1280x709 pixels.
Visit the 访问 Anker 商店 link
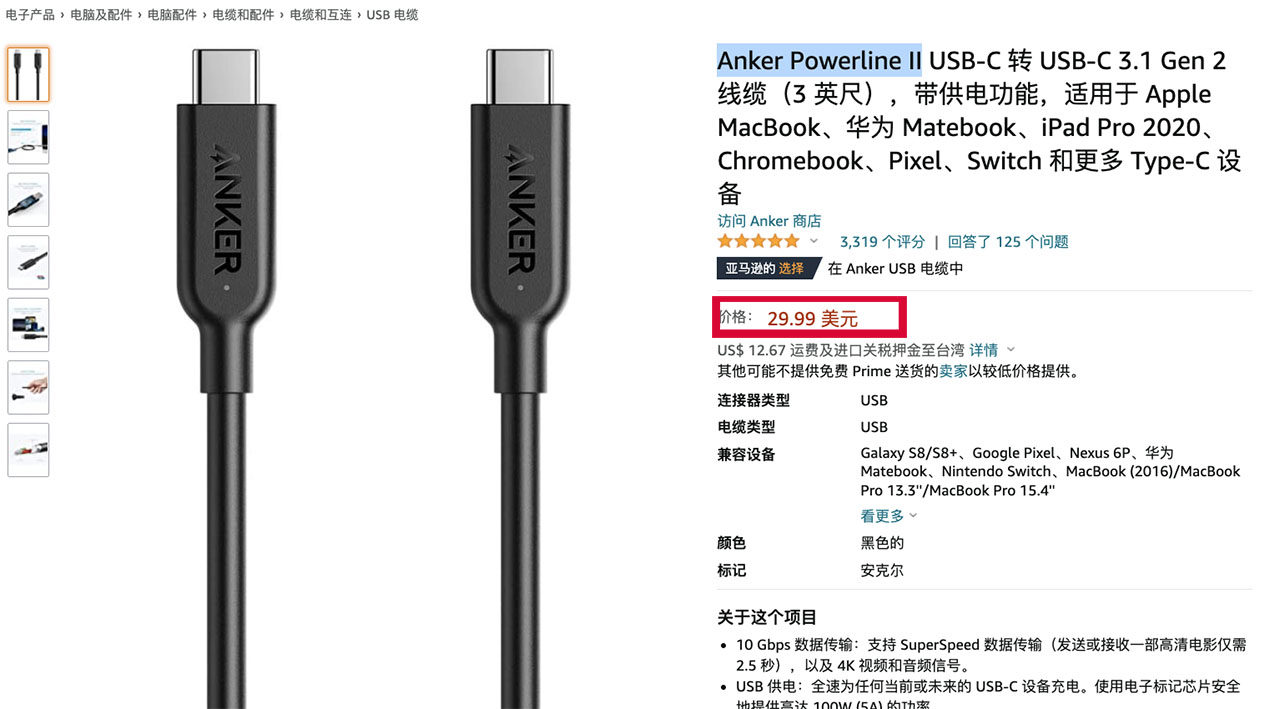coord(769,221)
